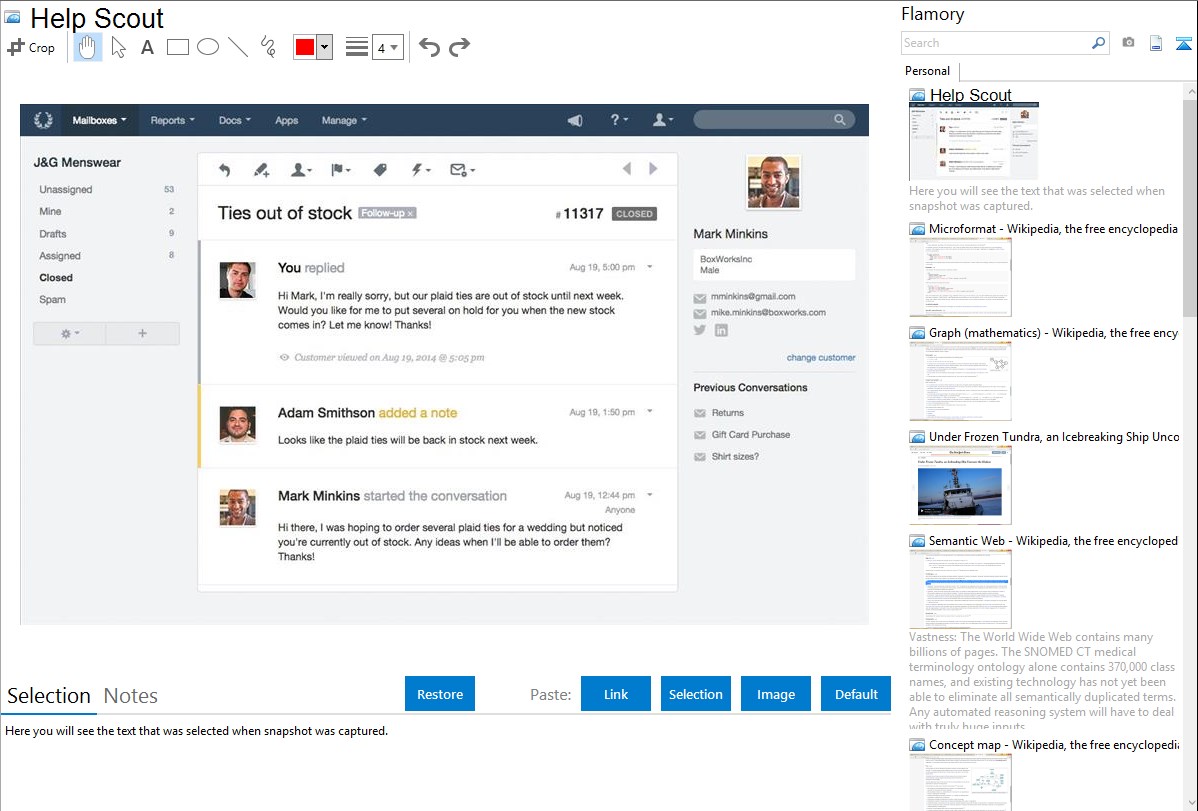Click the red color swatch
This screenshot has width=1198, height=811.
305,47
